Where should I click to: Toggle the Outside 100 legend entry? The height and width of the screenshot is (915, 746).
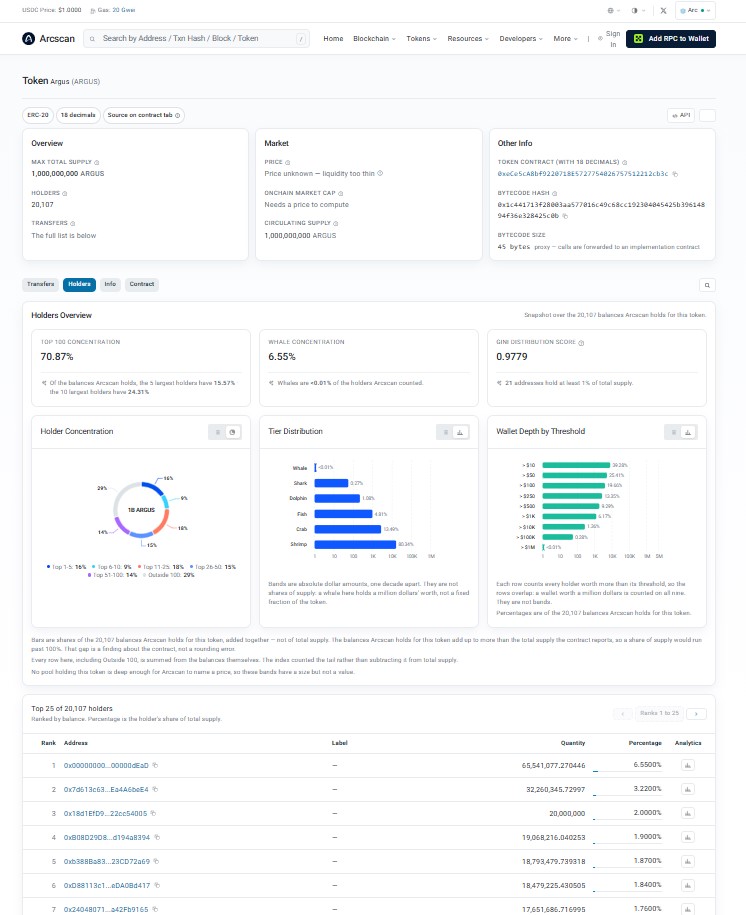pyautogui.click(x=169, y=575)
